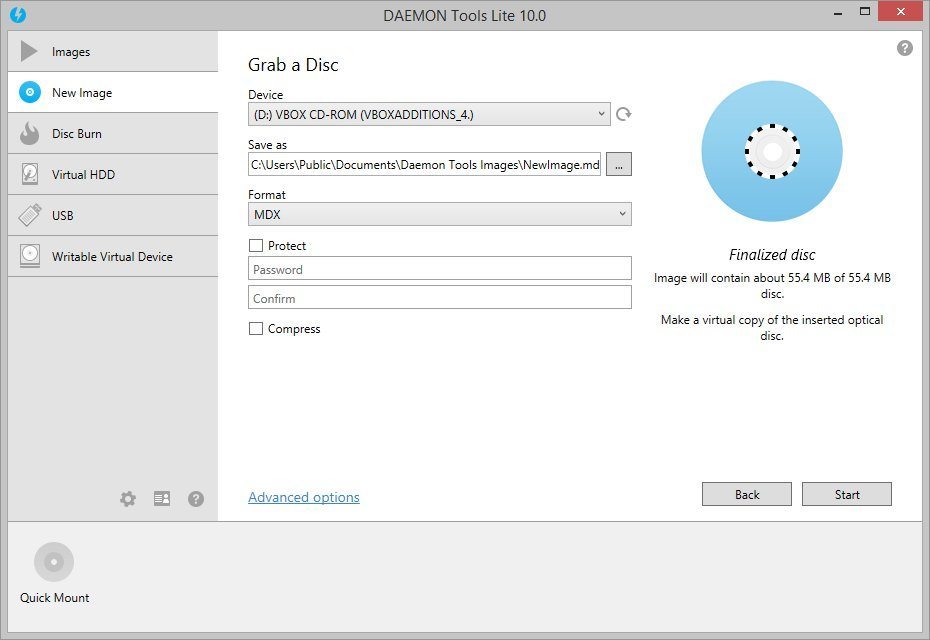Open Advanced options
This screenshot has height=640, width=930.
pyautogui.click(x=303, y=497)
